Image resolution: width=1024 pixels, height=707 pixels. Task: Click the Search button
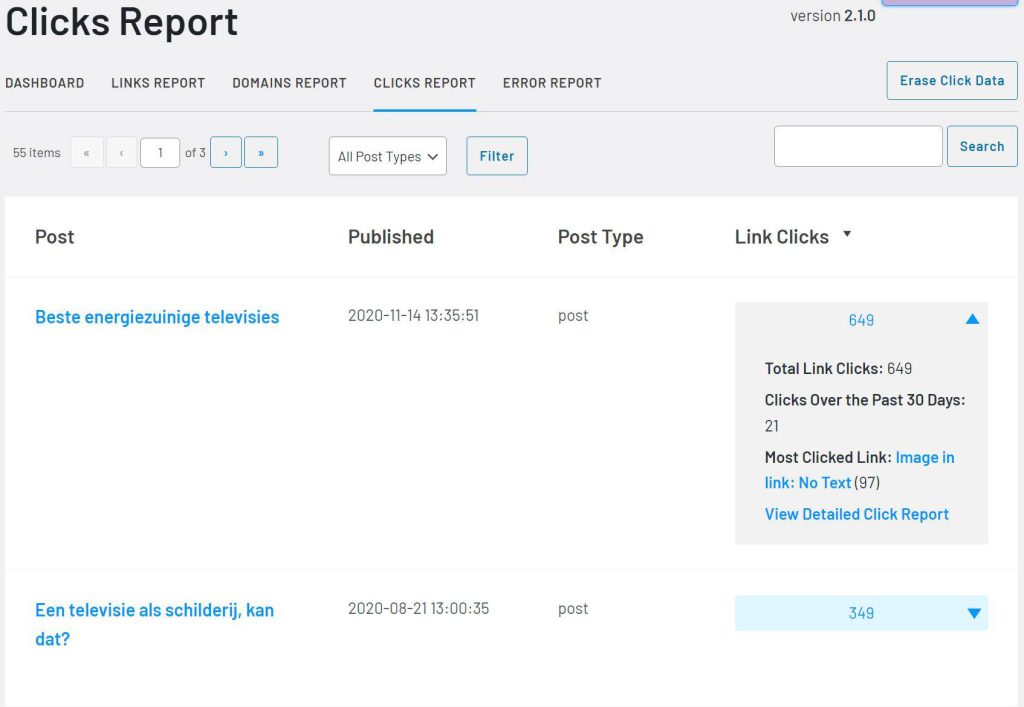982,146
